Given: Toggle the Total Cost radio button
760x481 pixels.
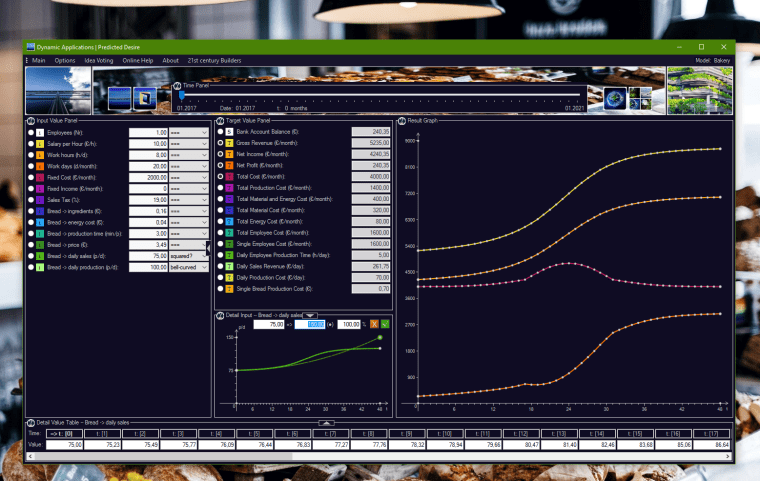Looking at the screenshot, I should [219, 176].
